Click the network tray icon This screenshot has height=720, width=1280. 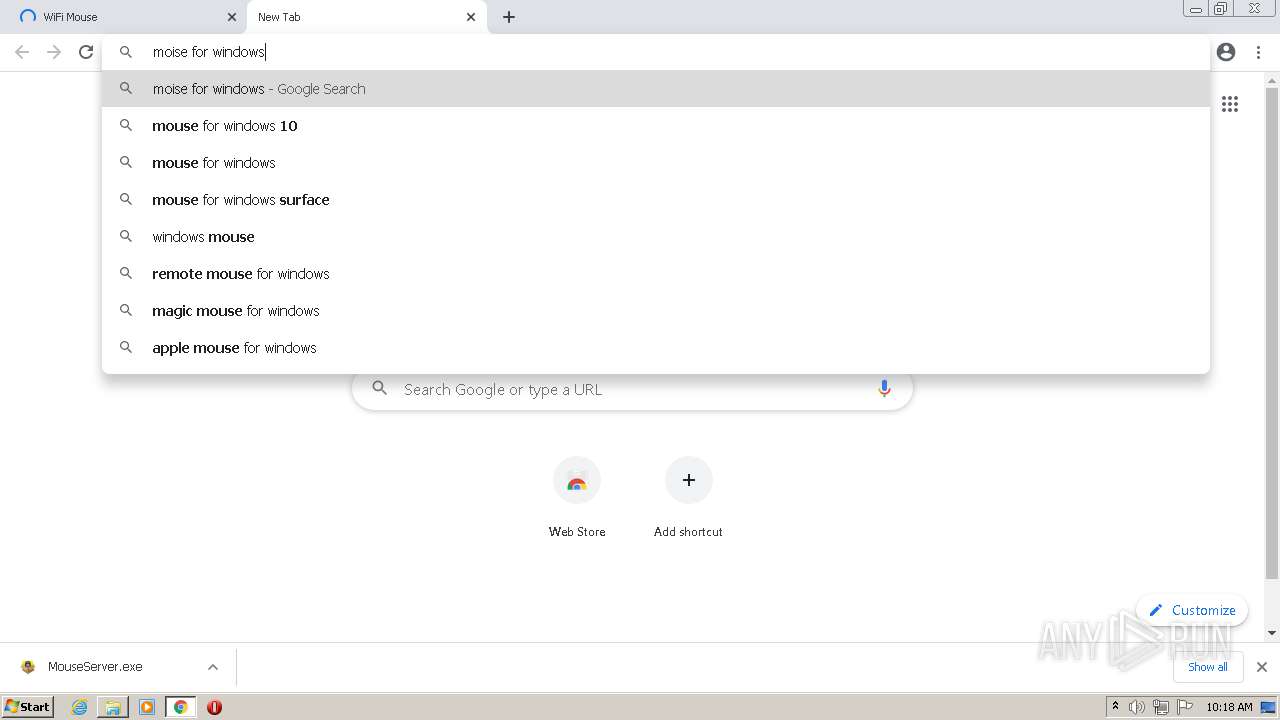tap(1161, 707)
